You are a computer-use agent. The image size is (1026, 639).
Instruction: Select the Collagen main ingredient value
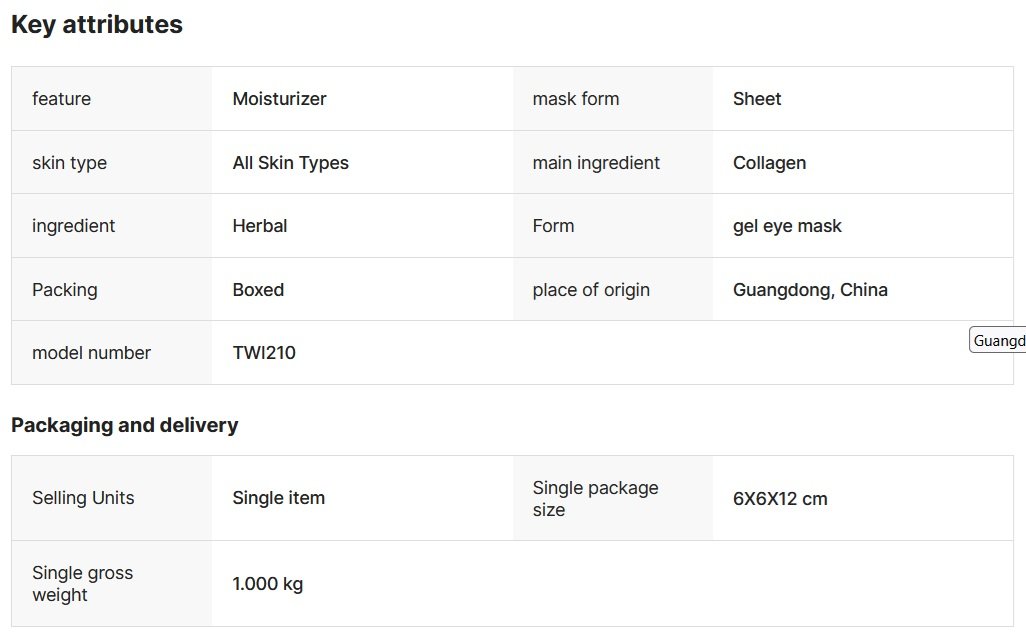pyautogui.click(x=769, y=163)
